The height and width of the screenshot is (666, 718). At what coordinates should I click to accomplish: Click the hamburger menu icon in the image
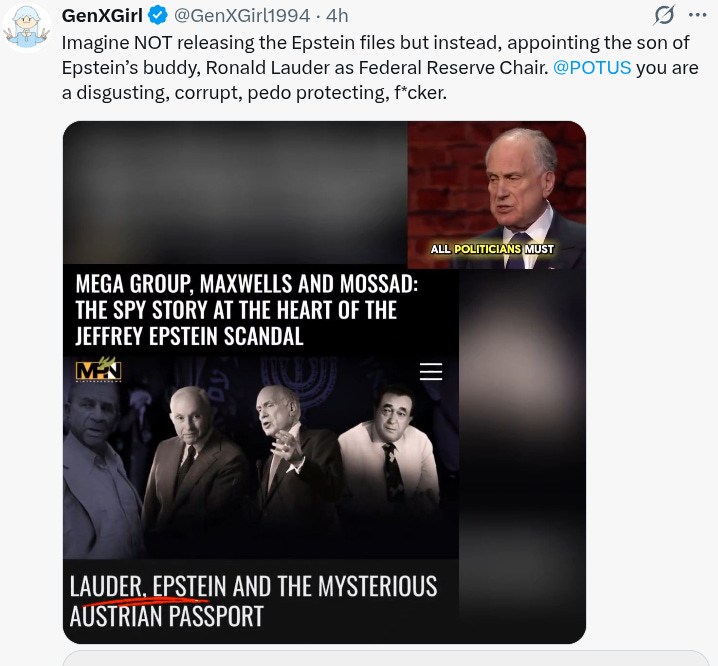[x=431, y=371]
